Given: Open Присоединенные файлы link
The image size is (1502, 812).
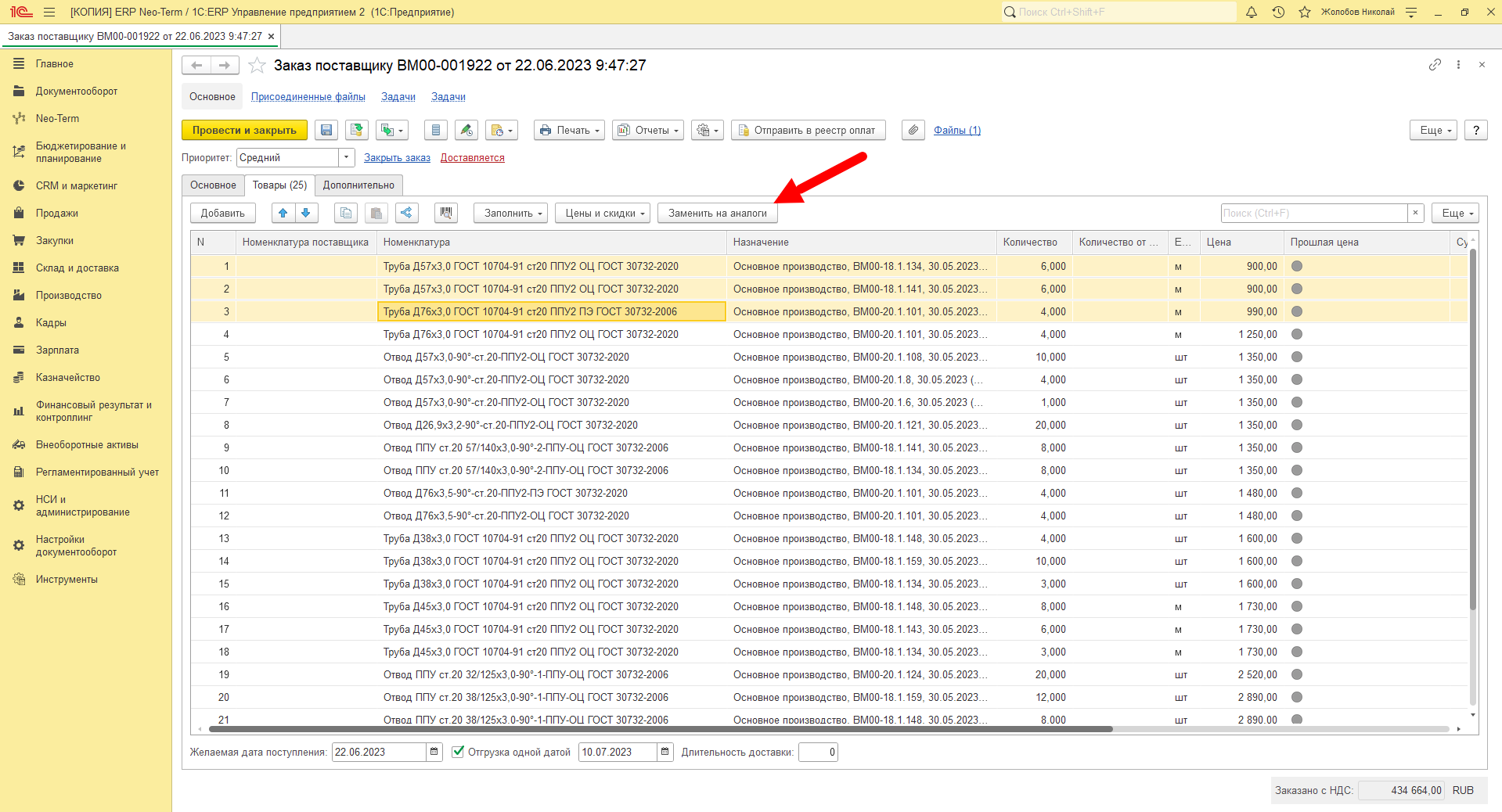Looking at the screenshot, I should [308, 96].
